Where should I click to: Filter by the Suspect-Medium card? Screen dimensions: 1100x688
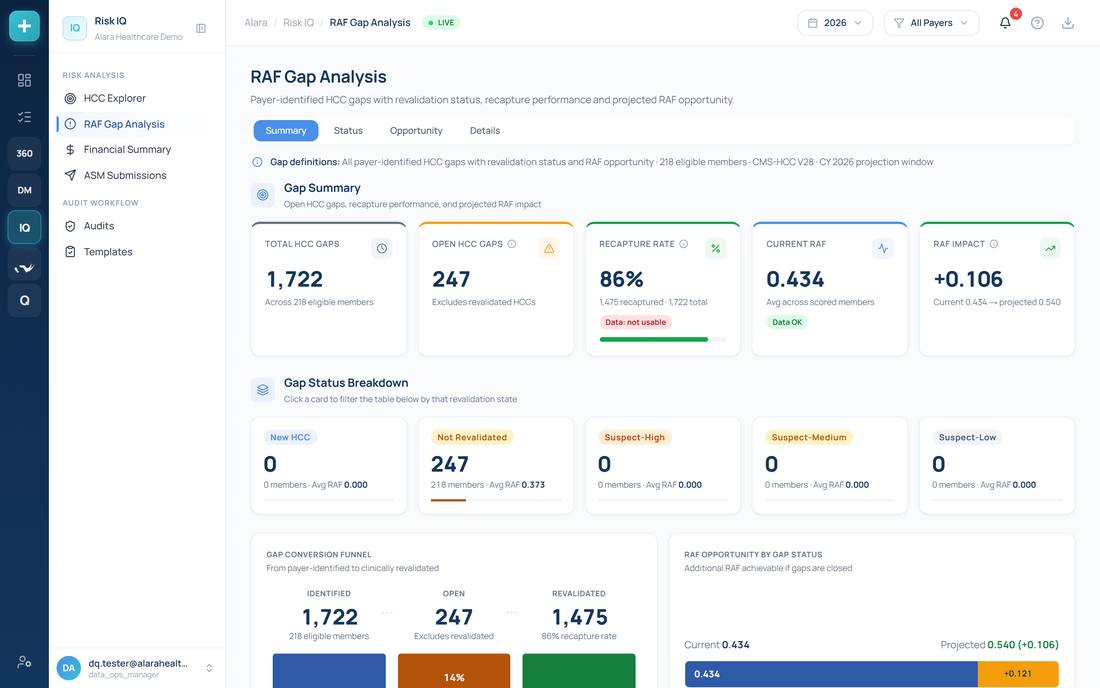(x=829, y=466)
